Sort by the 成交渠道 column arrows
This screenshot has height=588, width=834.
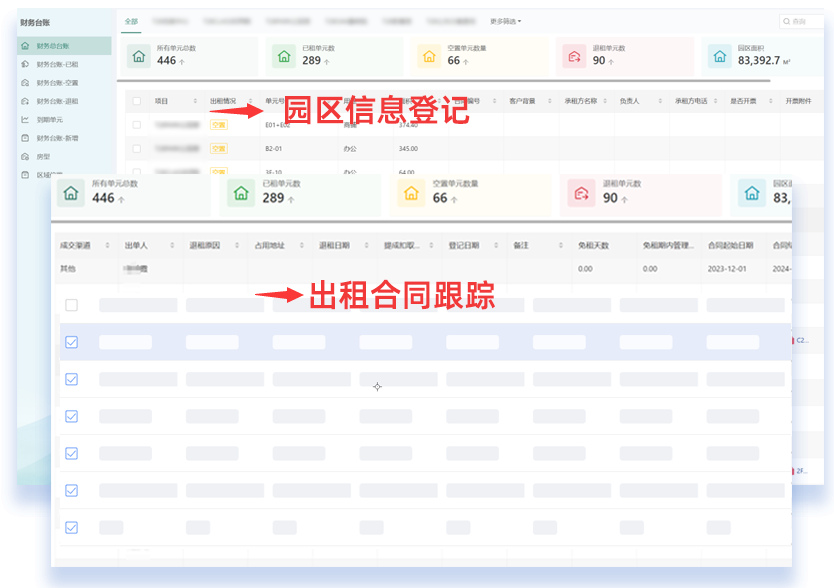[107, 245]
